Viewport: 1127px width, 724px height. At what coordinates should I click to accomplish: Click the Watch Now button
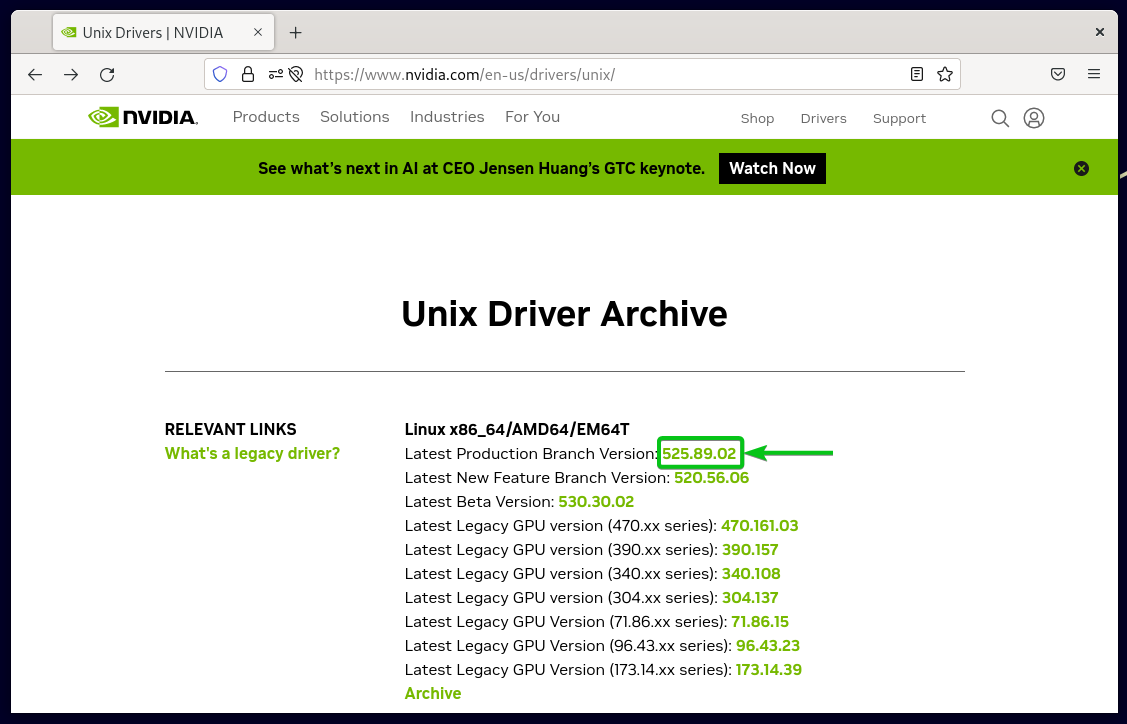(772, 168)
